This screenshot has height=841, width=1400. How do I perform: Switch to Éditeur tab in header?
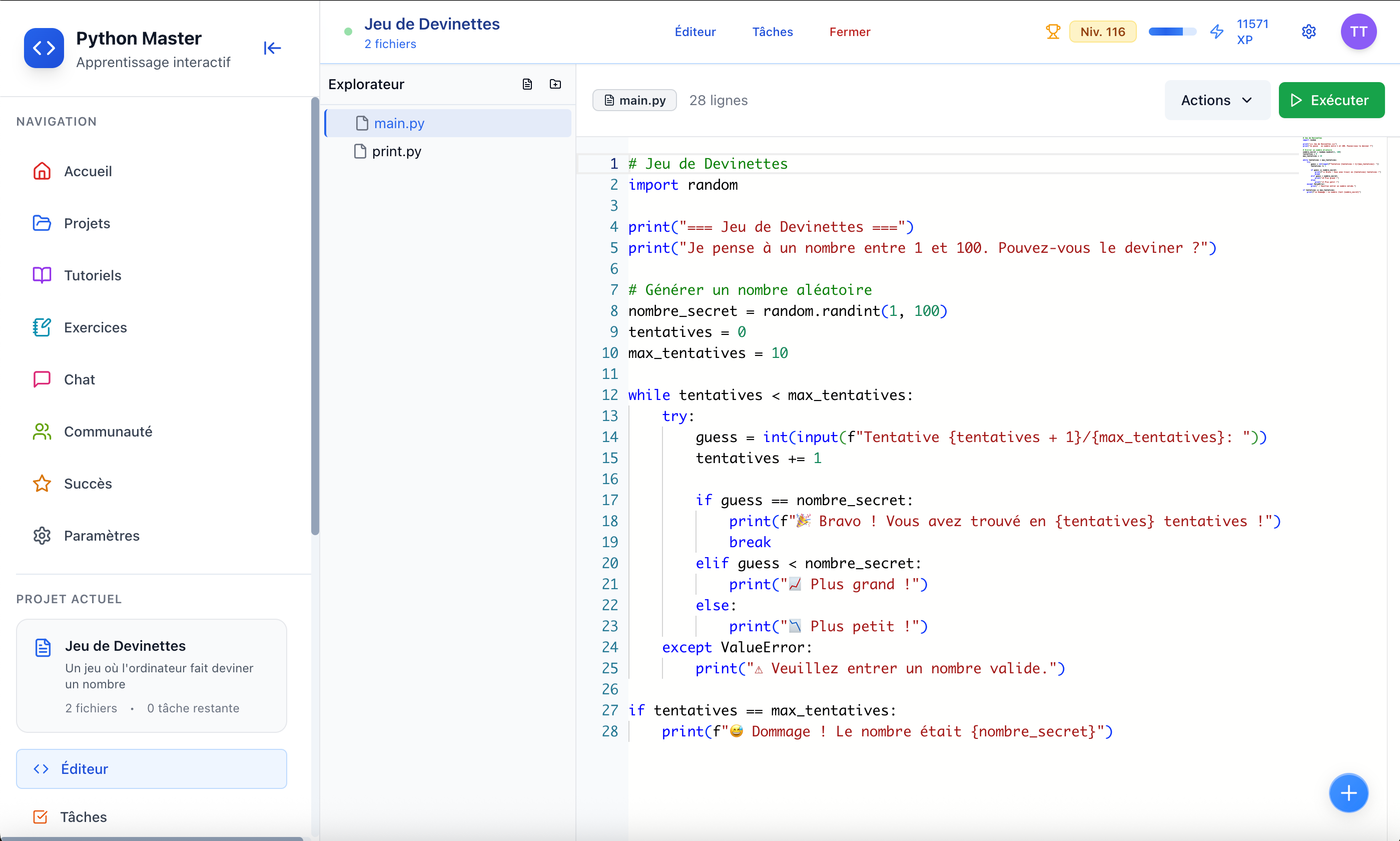point(695,32)
